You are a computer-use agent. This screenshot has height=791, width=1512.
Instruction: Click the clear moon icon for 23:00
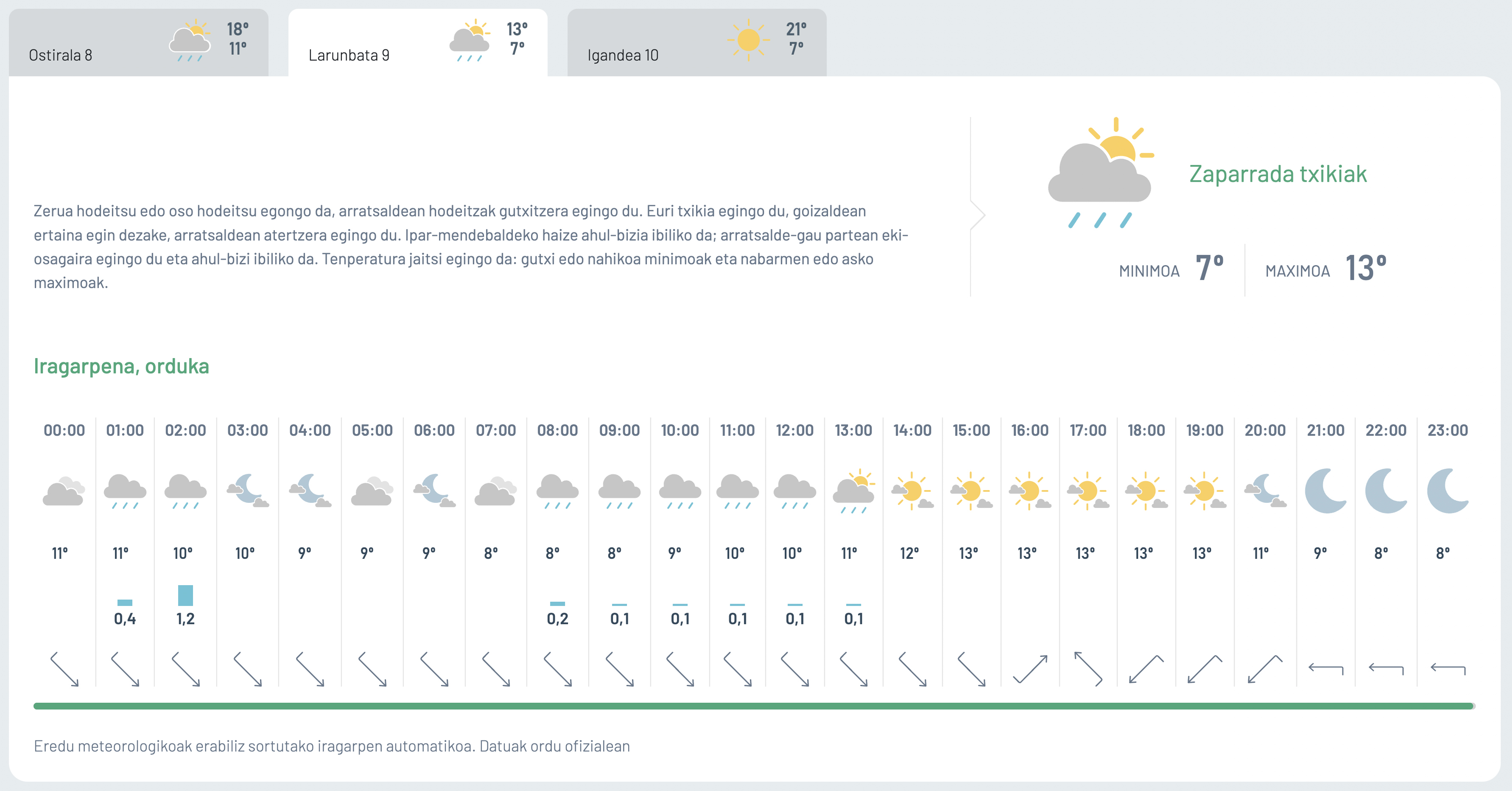pyautogui.click(x=1448, y=490)
